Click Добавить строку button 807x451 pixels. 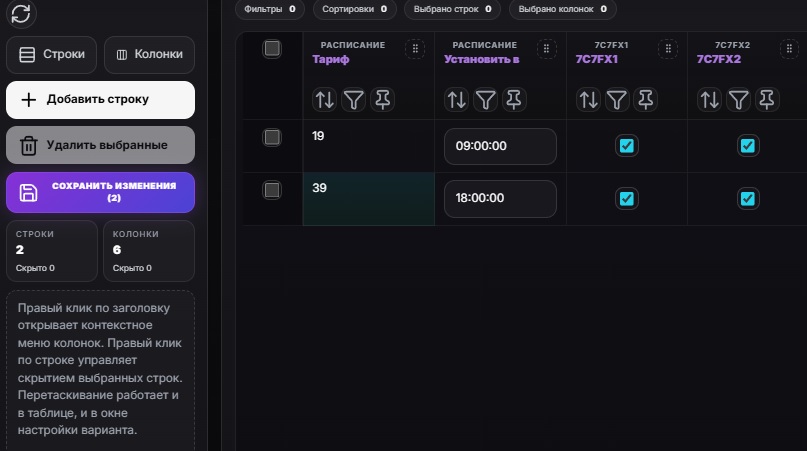pos(100,99)
